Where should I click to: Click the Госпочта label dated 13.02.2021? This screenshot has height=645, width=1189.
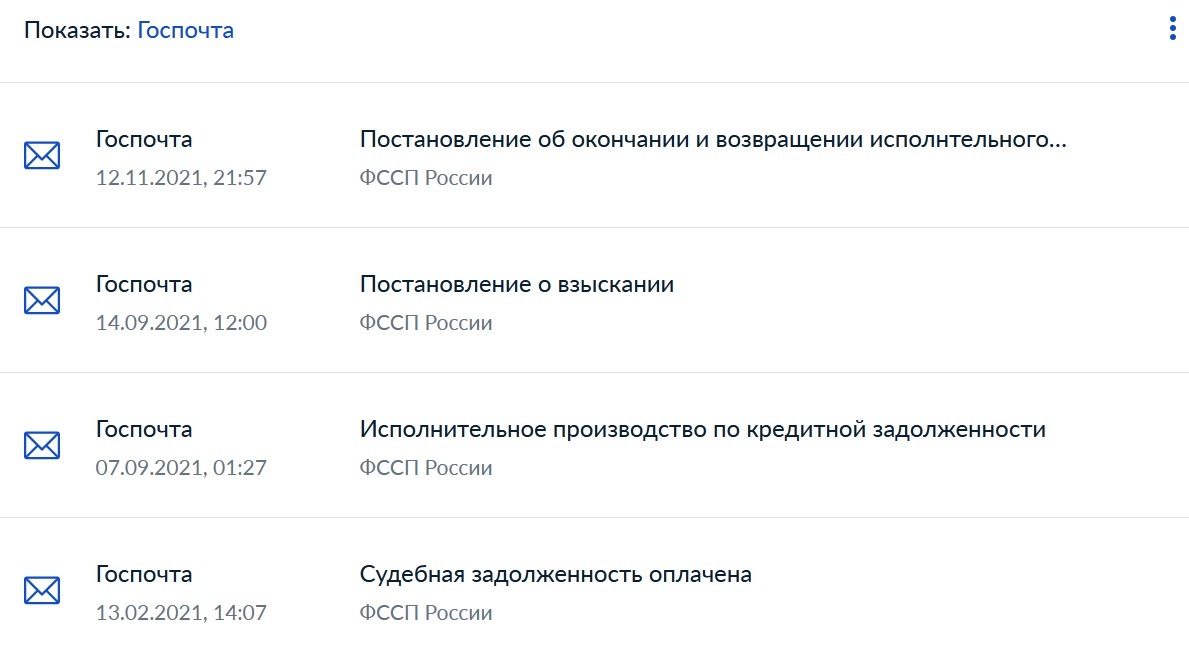(x=144, y=574)
